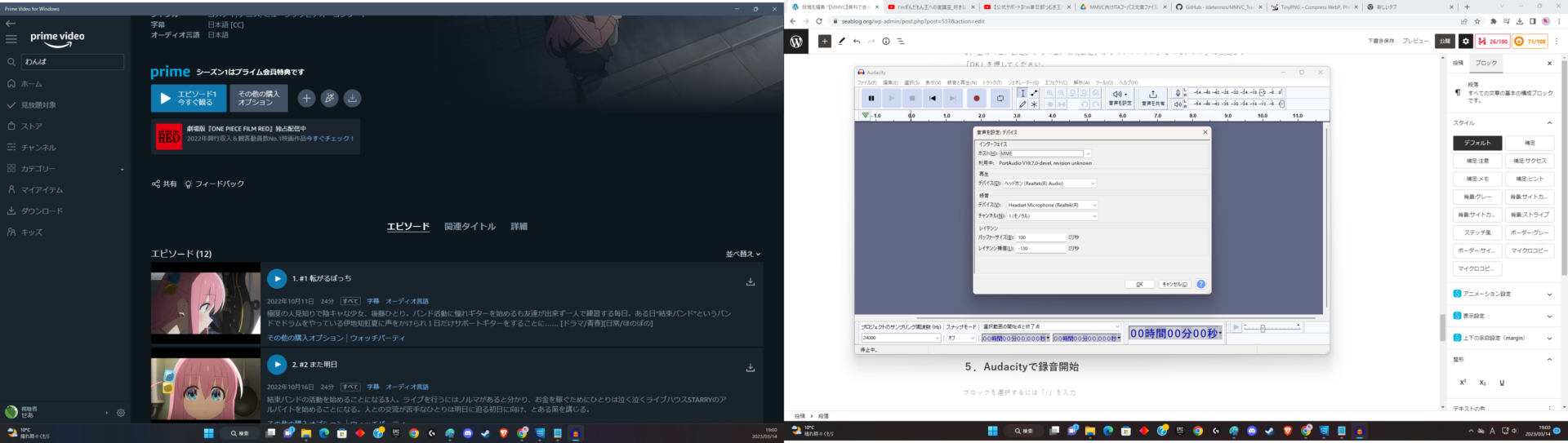Go back in Prime Video using back arrow
The image size is (1568, 443).
click(x=11, y=24)
